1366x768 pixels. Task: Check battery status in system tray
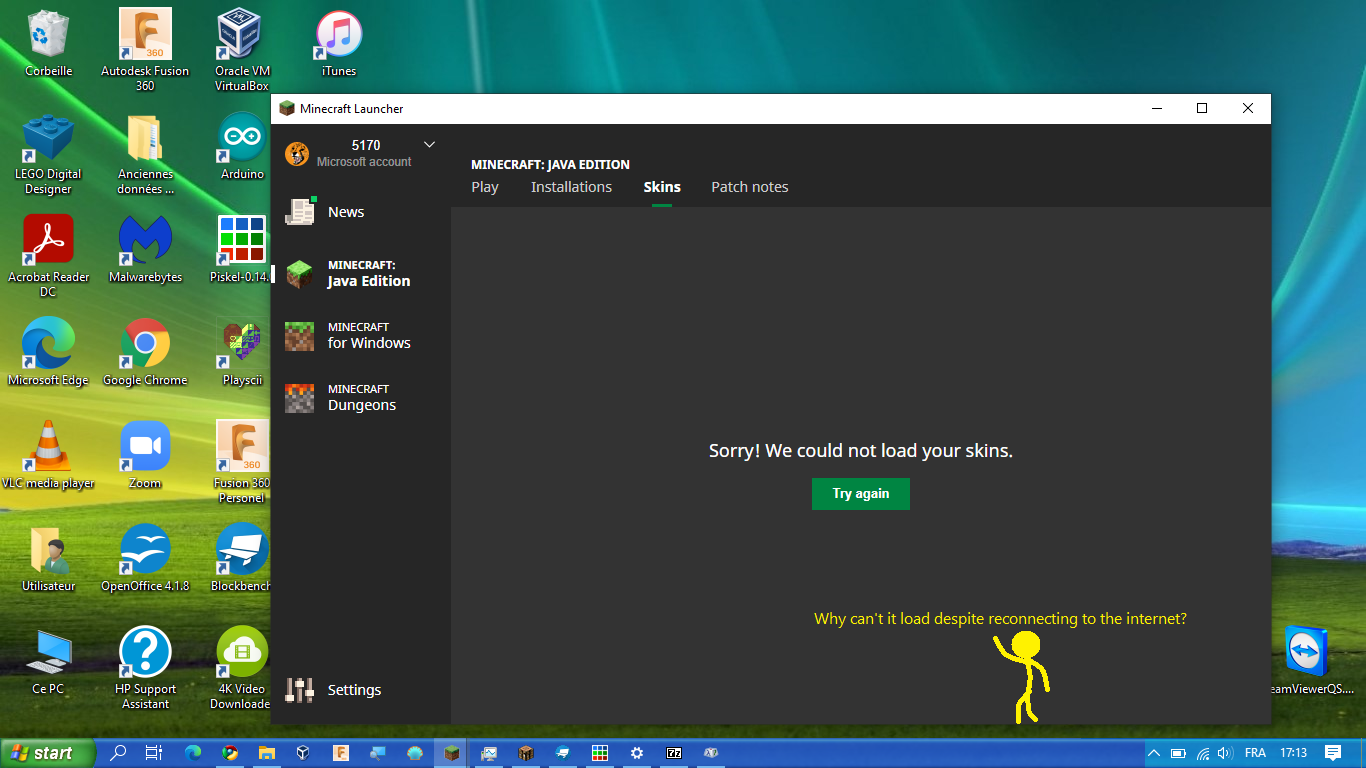tap(1179, 753)
